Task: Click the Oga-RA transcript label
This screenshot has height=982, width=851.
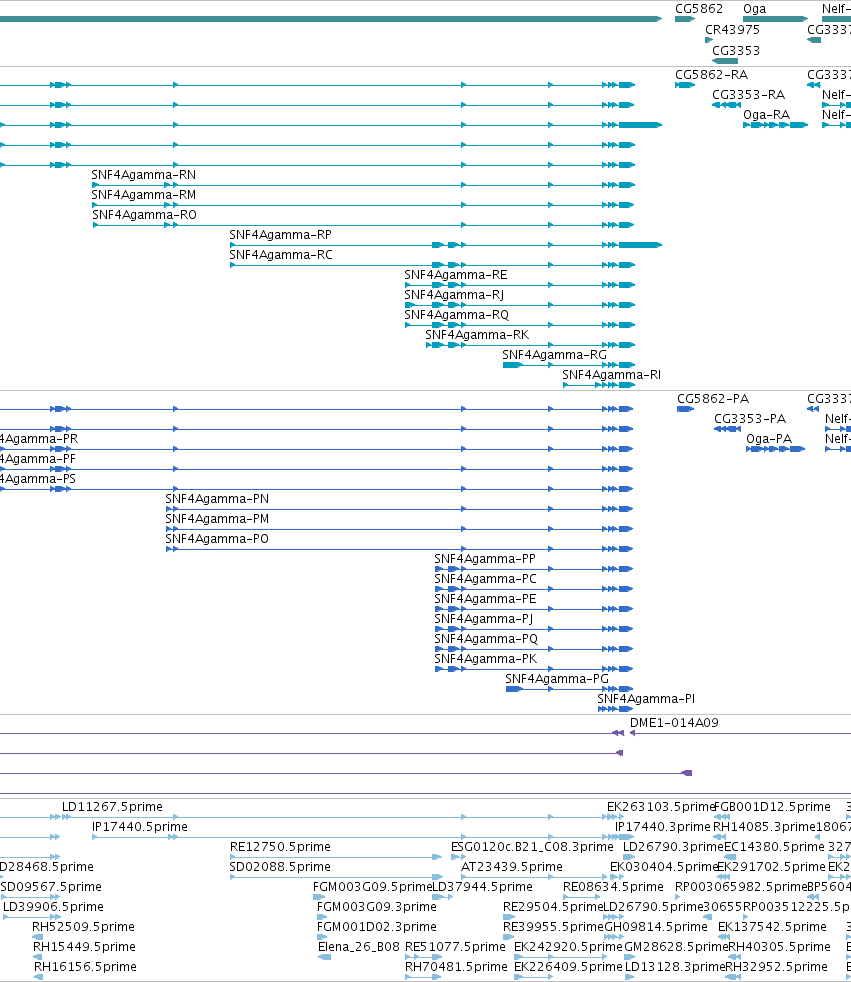Action: (766, 115)
